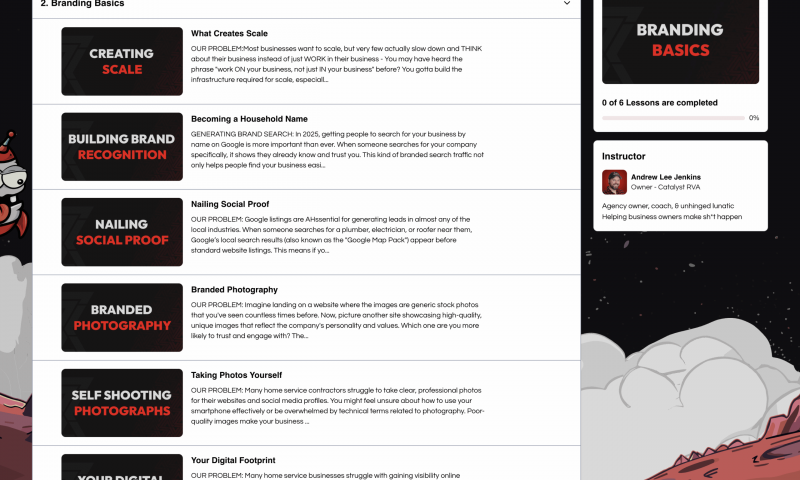Viewport: 800px width, 480px height.
Task: Open the Your Digital Footprint thumbnail
Action: pos(122,467)
